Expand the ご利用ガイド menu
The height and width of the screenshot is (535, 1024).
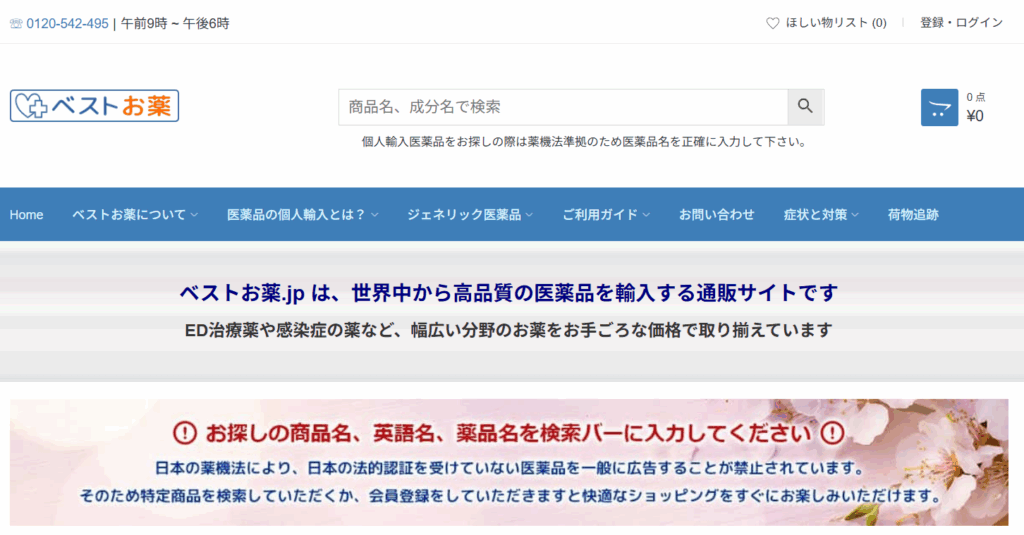click(606, 215)
